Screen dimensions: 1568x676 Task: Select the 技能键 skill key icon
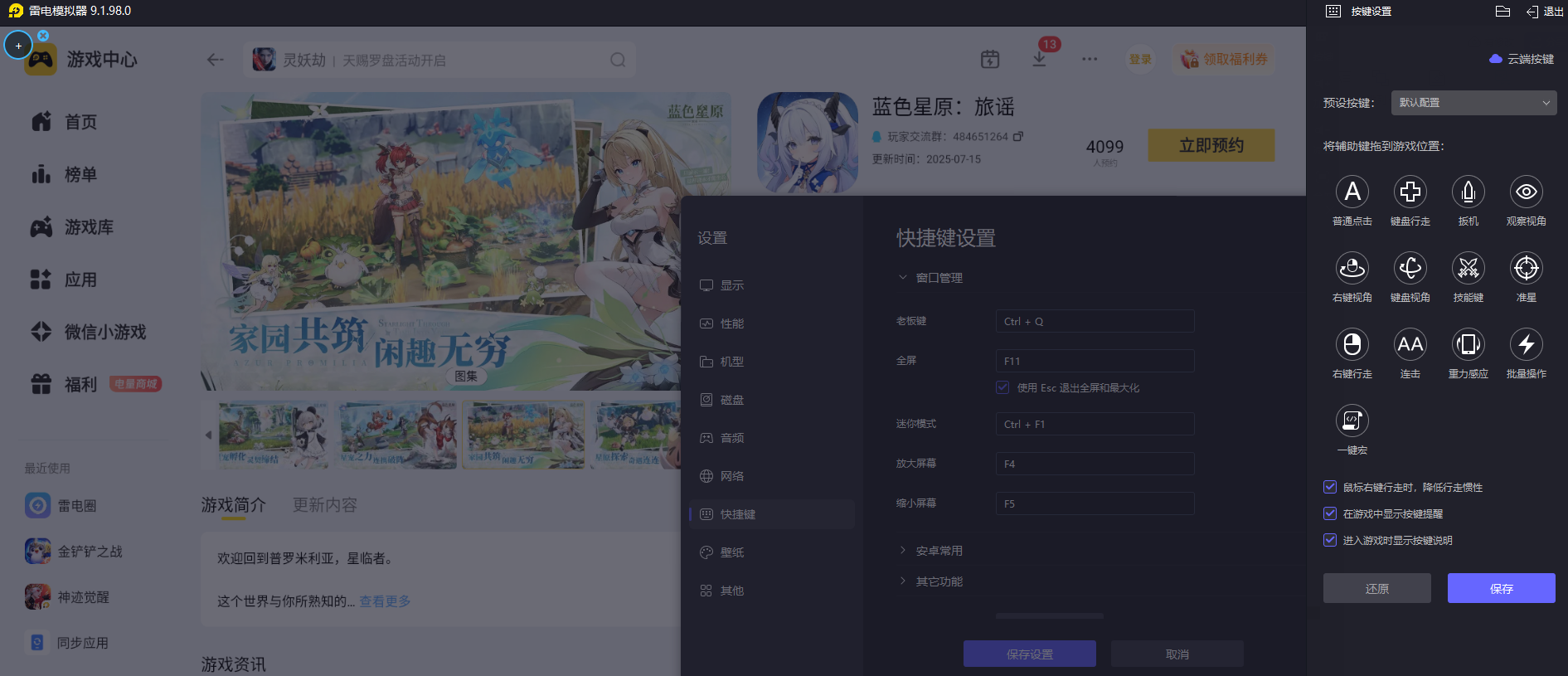tap(1468, 269)
